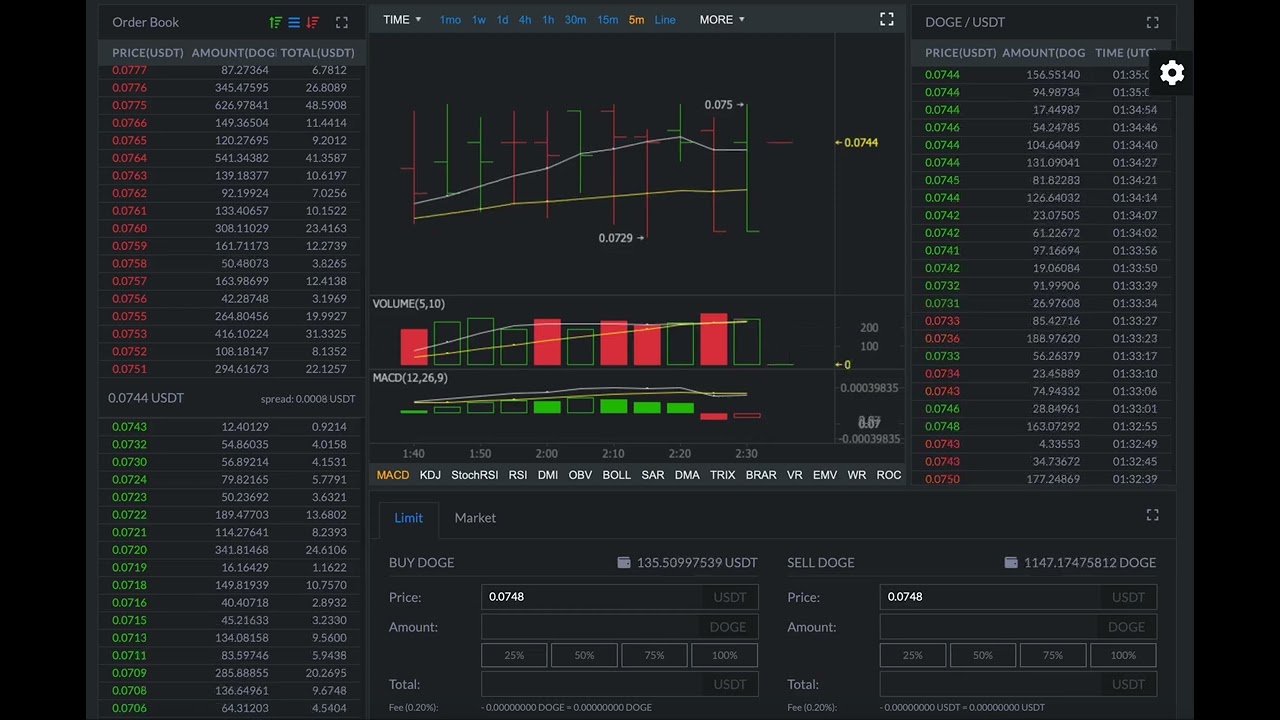
Task: Select the VR indicator
Action: click(x=795, y=475)
